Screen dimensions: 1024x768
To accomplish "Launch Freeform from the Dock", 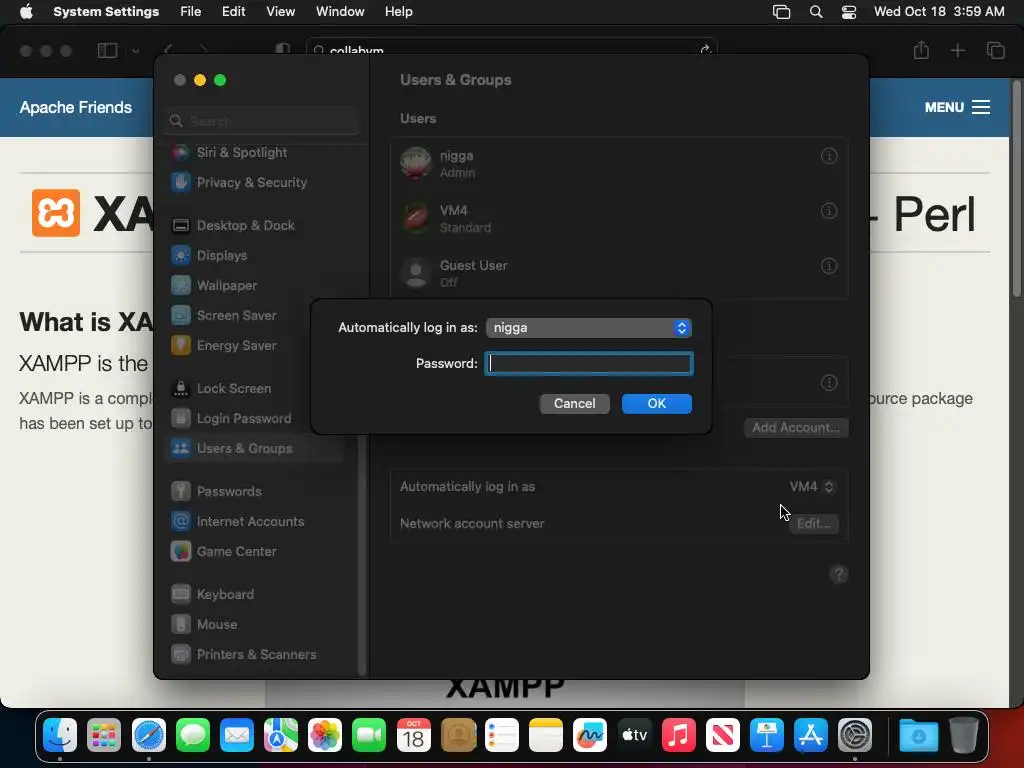I will pyautogui.click(x=590, y=735).
